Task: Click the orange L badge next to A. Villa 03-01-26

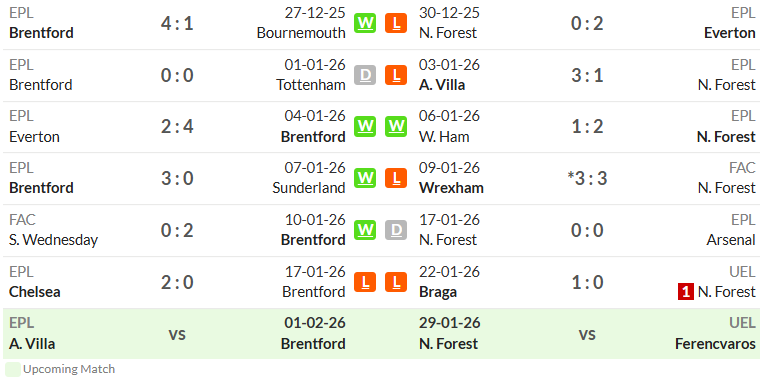Action: (x=396, y=75)
